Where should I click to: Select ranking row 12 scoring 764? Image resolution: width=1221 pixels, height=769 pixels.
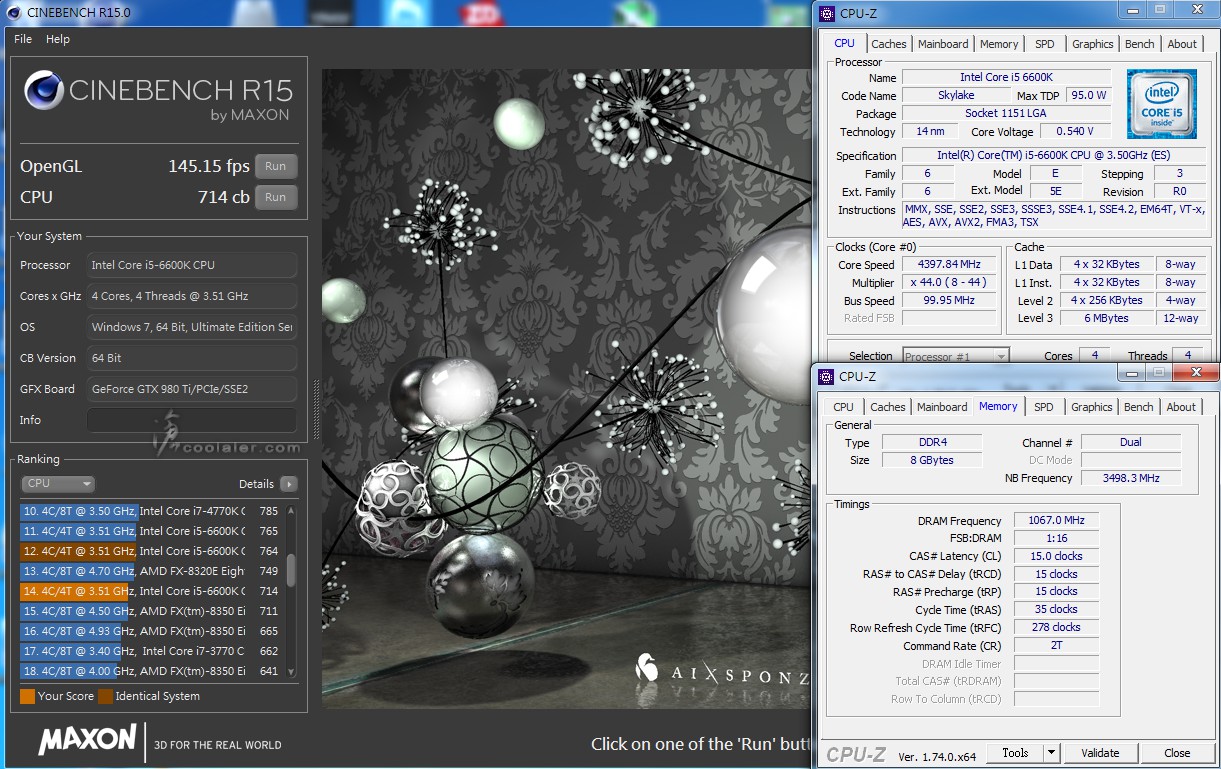tap(151, 551)
